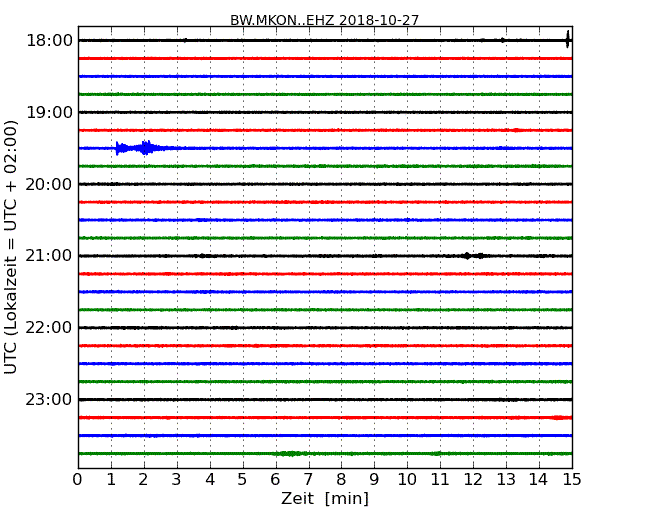This screenshot has width=650, height=520.
Task: Click the x-axis tick label 8
Action: [x=341, y=480]
